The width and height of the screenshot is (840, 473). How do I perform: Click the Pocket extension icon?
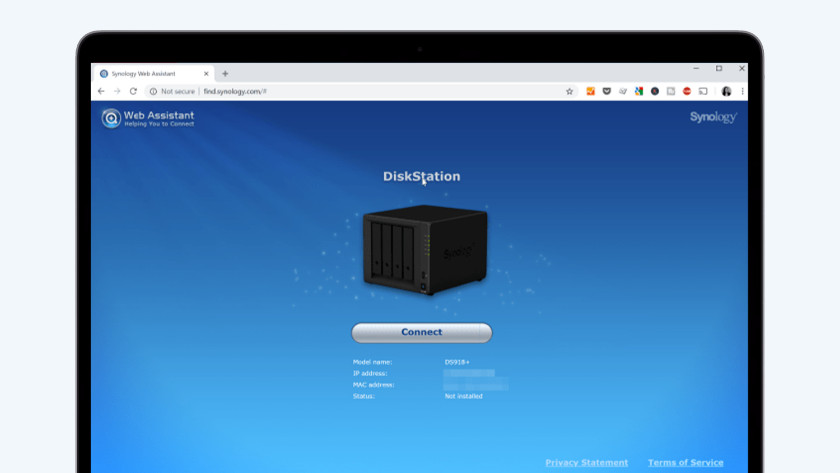coord(606,91)
